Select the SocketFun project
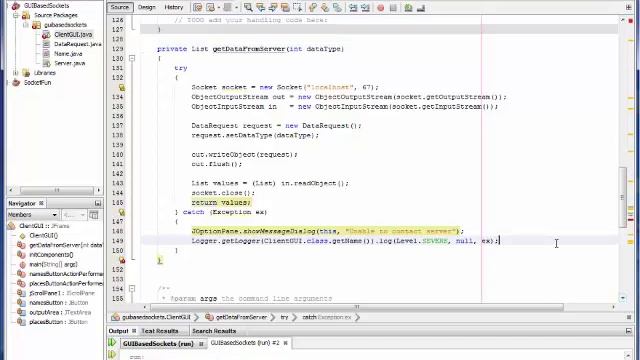 [37, 82]
